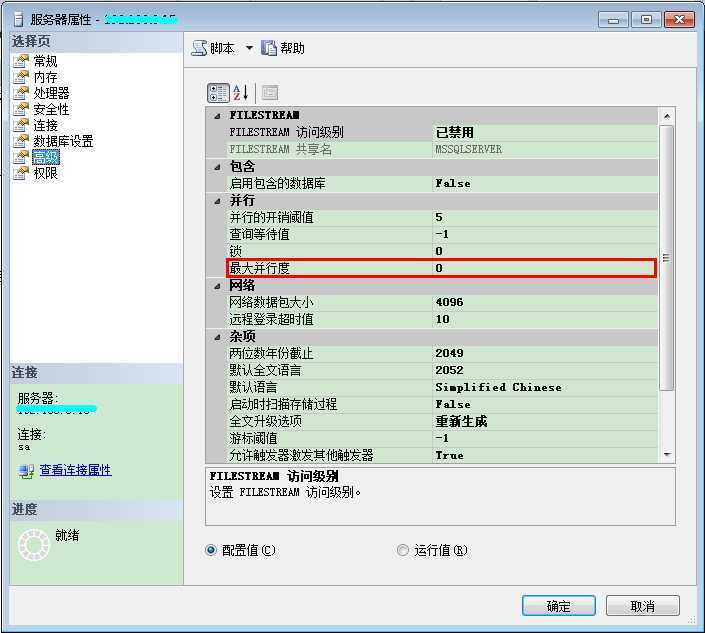Click the value 2052
The height and width of the screenshot is (633, 705).
click(449, 370)
